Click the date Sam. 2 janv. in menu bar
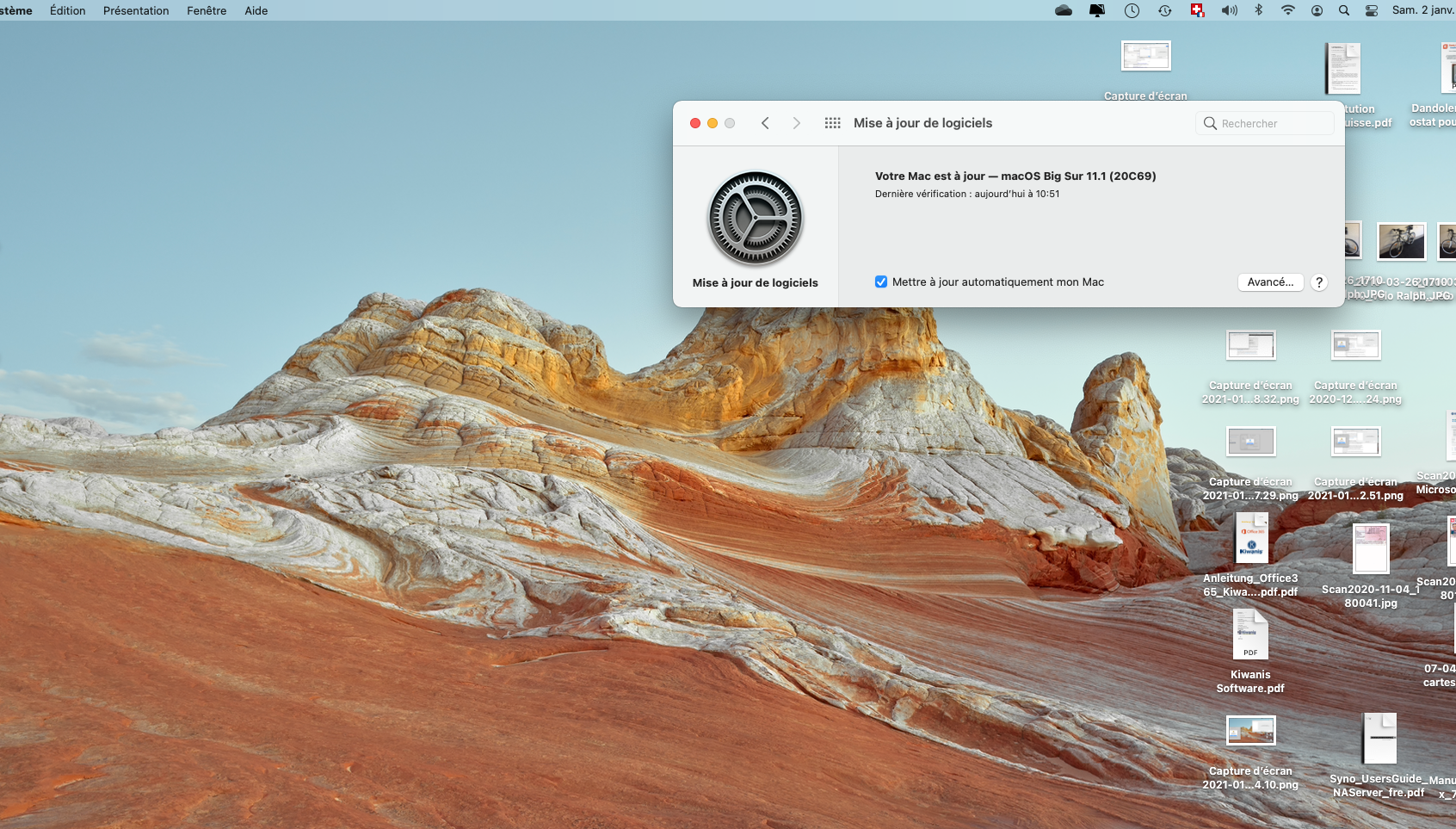 coord(1423,10)
